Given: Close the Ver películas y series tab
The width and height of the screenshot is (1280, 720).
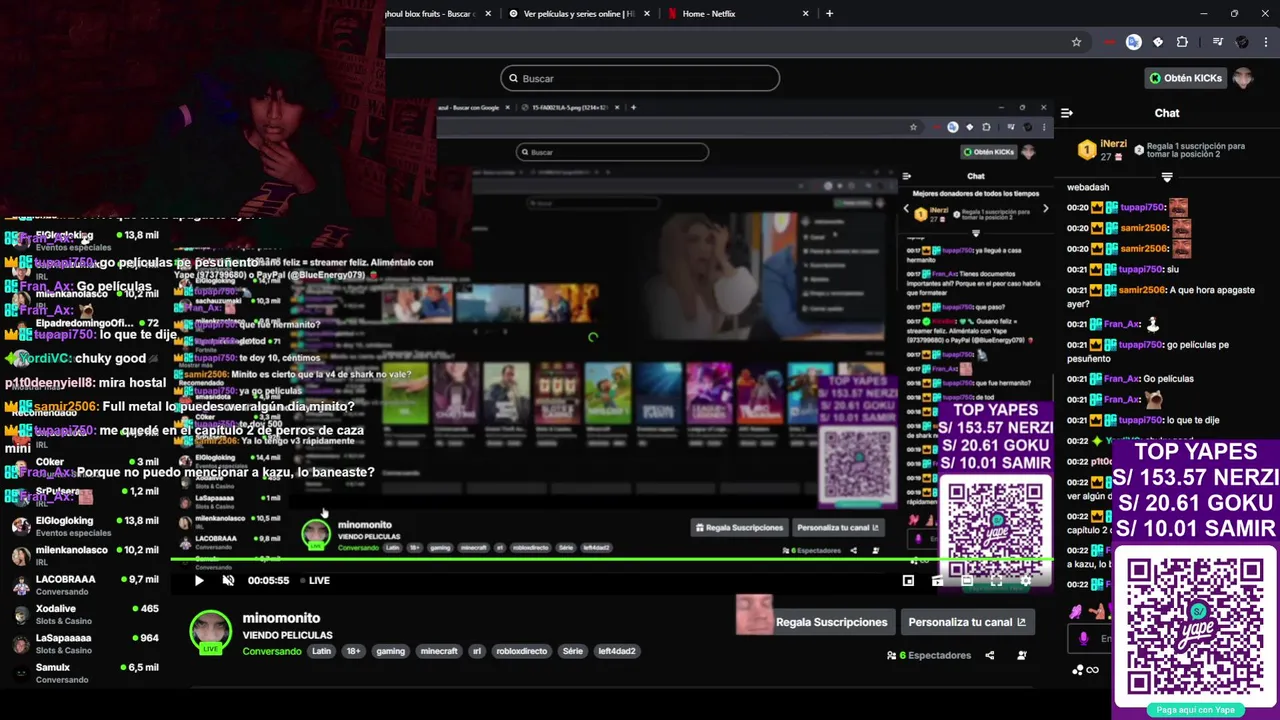Looking at the screenshot, I should pyautogui.click(x=647, y=14).
